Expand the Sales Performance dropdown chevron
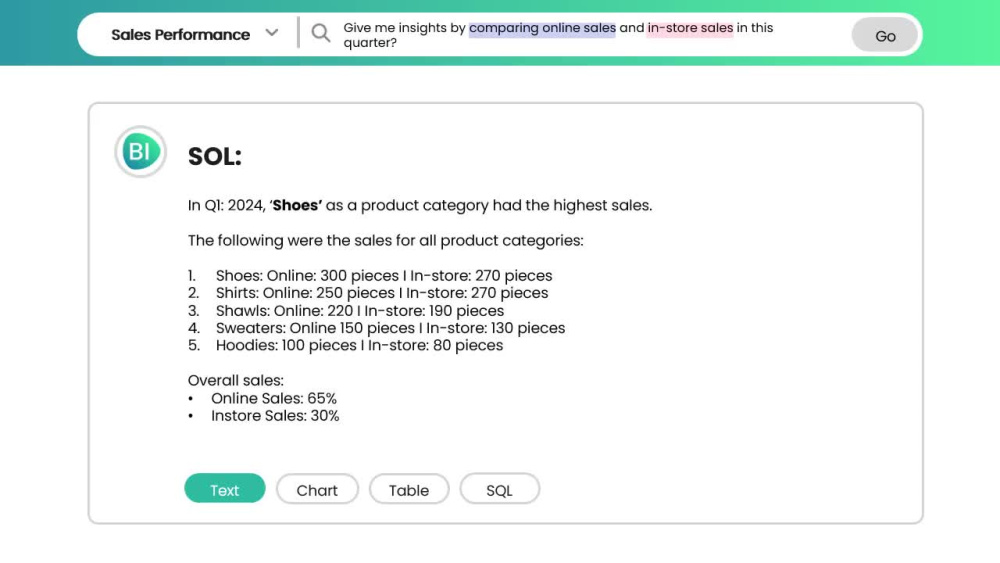Image resolution: width=1000 pixels, height=563 pixels. [x=272, y=33]
